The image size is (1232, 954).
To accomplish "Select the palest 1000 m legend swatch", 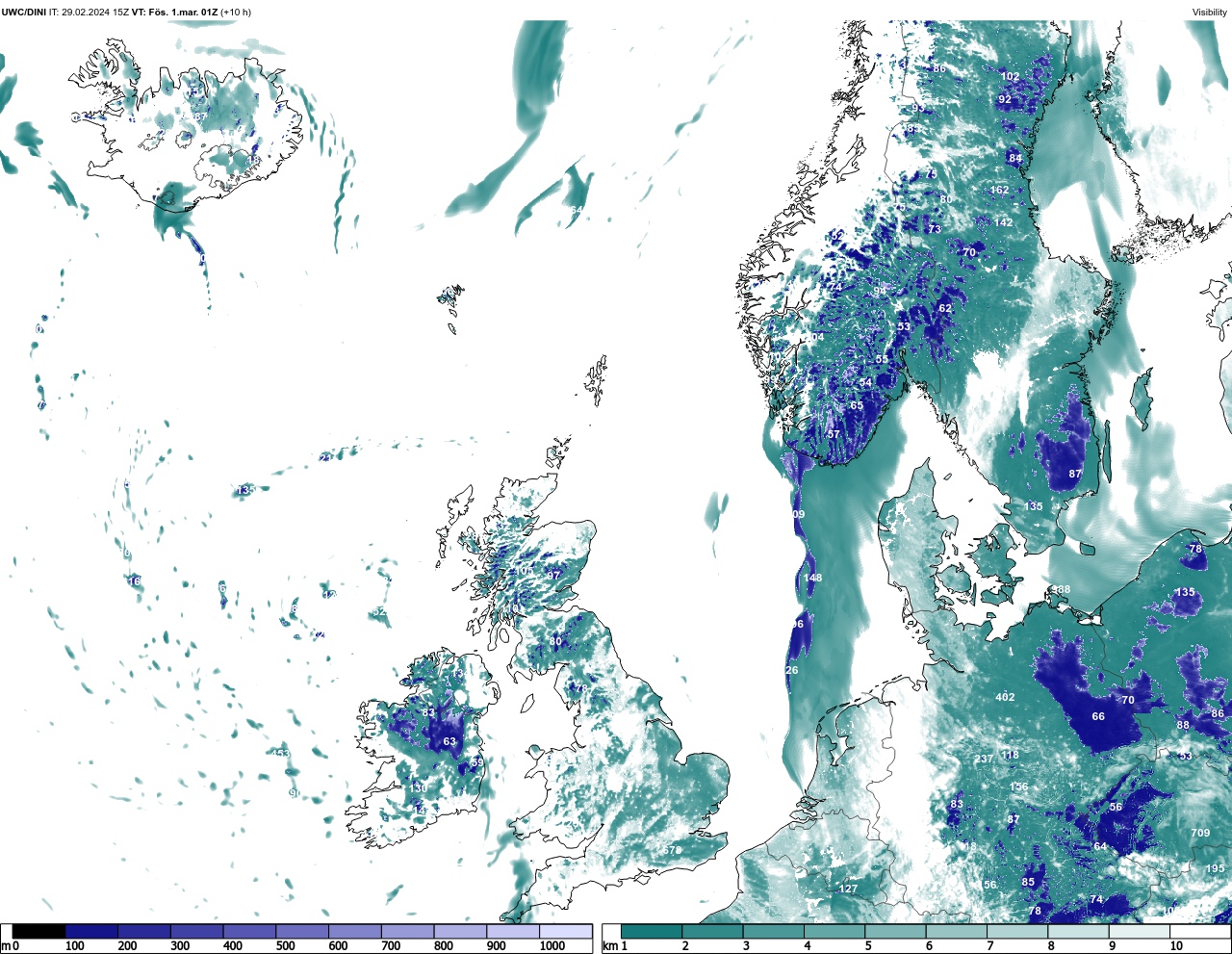I will point(565,931).
